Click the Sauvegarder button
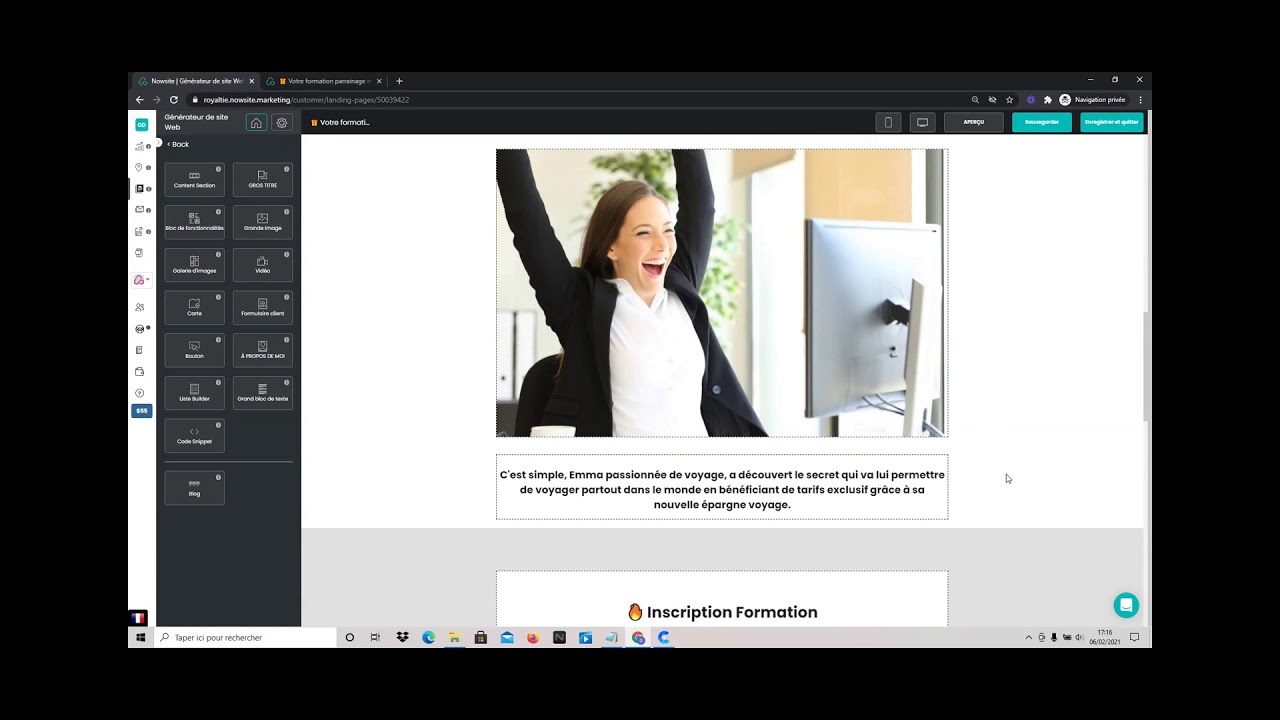This screenshot has width=1280, height=720. coord(1041,122)
